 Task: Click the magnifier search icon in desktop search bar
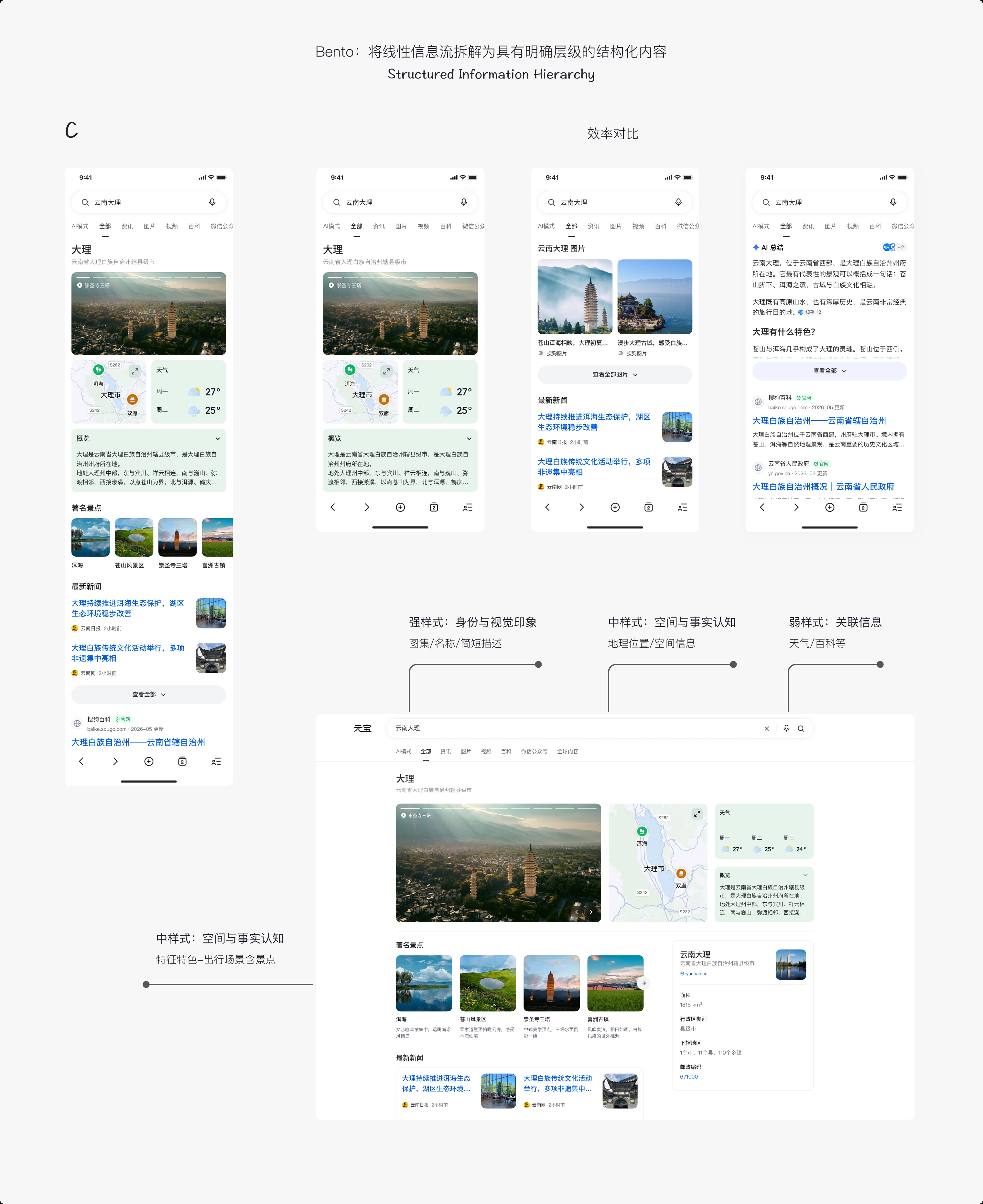[x=801, y=728]
